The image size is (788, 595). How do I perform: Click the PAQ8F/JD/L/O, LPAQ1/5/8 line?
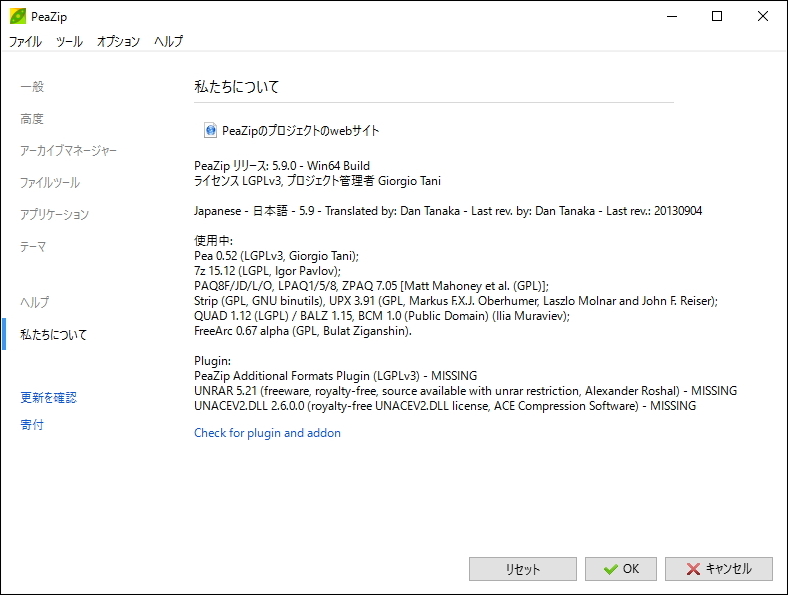click(x=371, y=286)
